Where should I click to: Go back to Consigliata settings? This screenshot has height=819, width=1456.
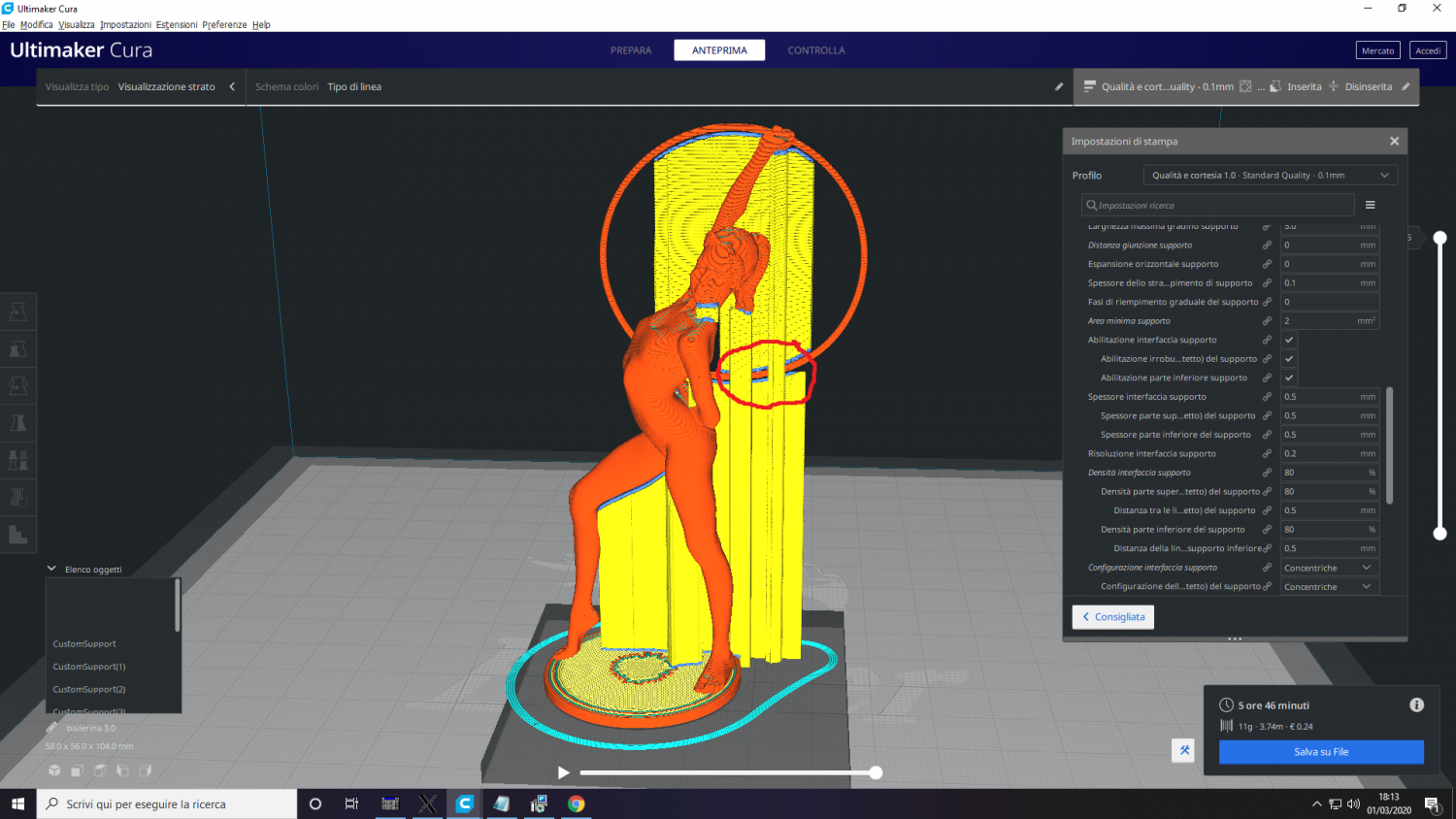(x=1113, y=617)
